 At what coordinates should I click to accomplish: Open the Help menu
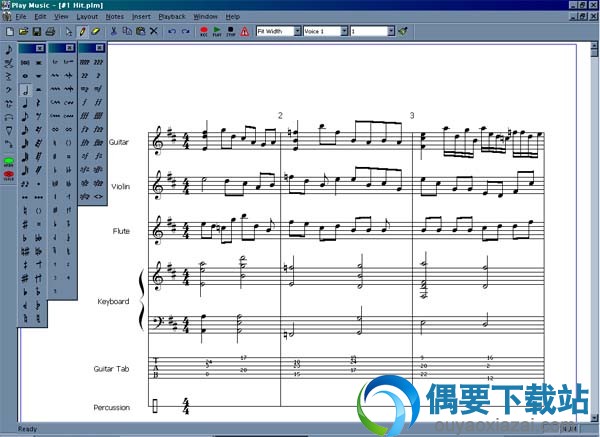pos(233,16)
